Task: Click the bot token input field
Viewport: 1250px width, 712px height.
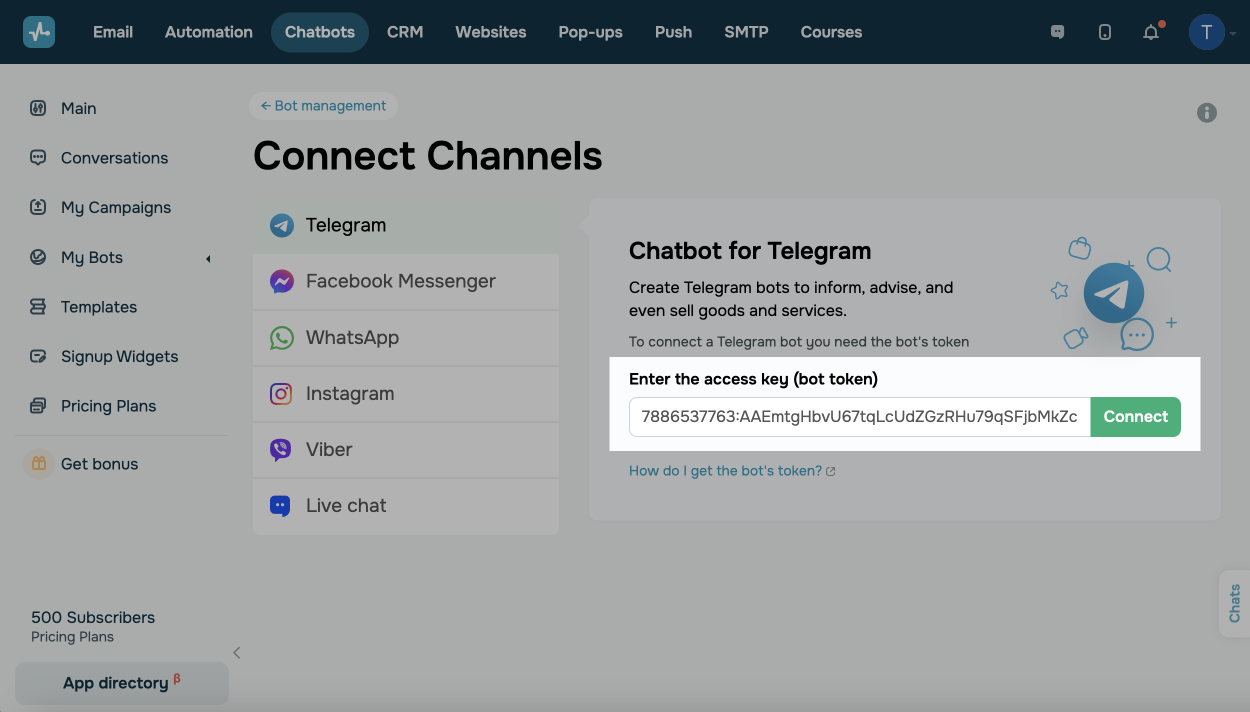Action: [x=859, y=417]
